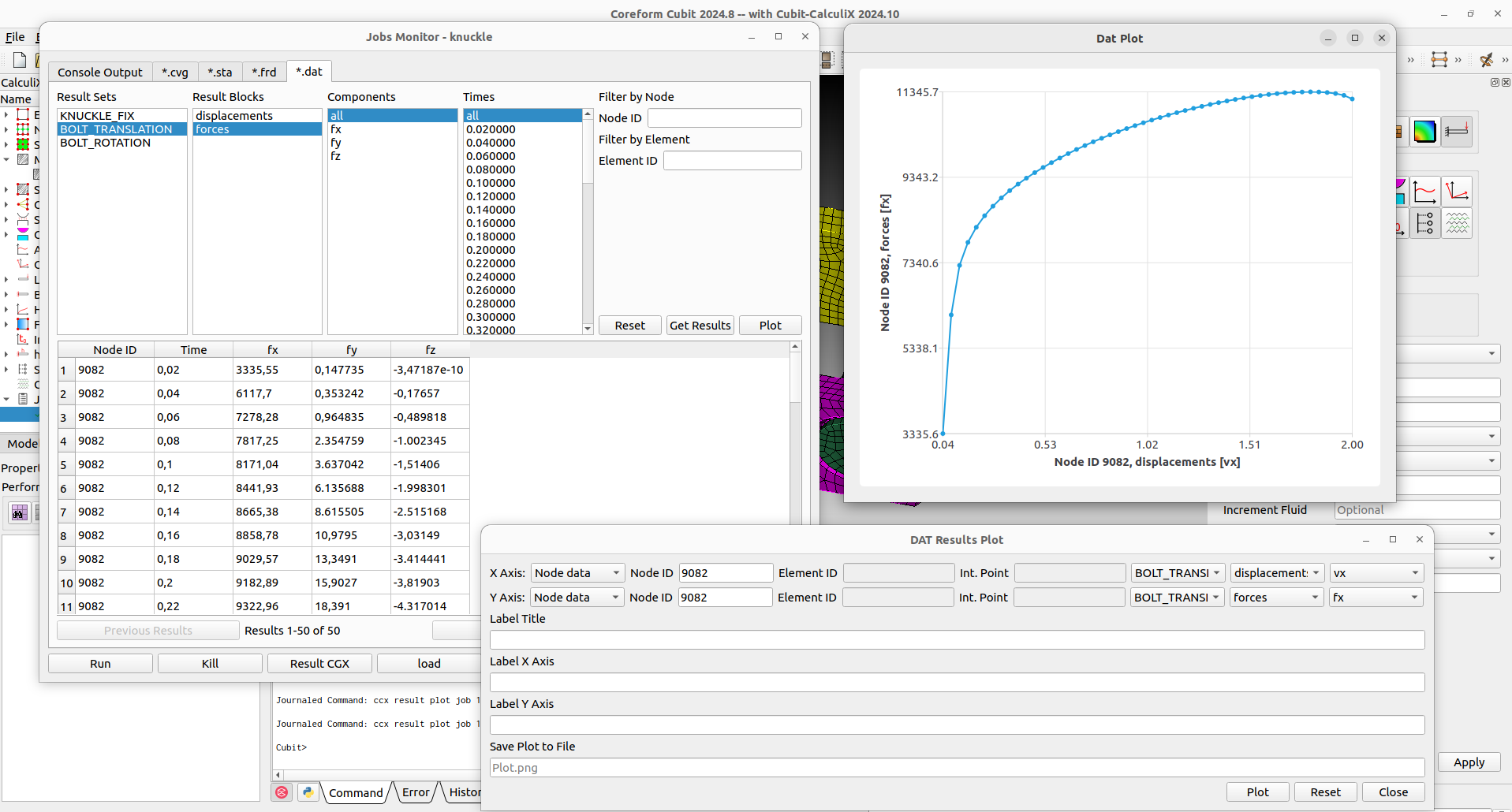Select the rainbow contour plot icon

tap(1424, 131)
